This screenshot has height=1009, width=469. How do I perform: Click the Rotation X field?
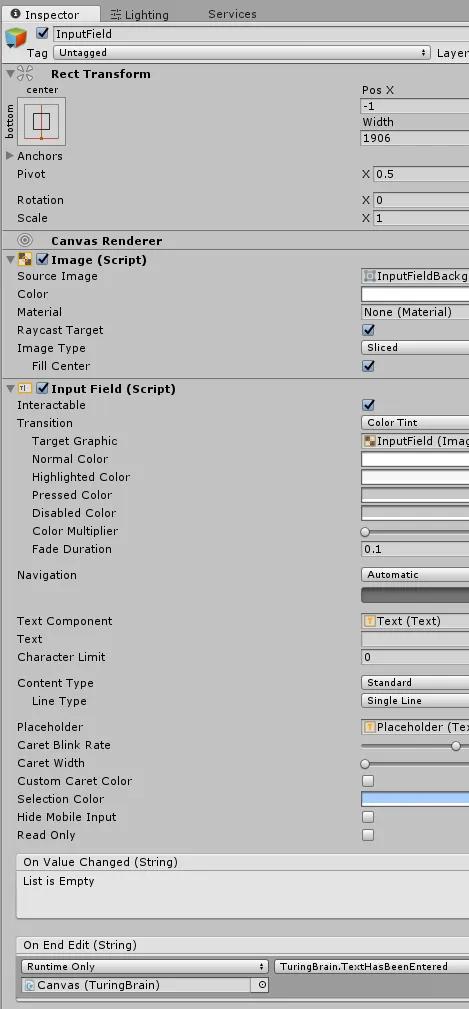(x=421, y=200)
